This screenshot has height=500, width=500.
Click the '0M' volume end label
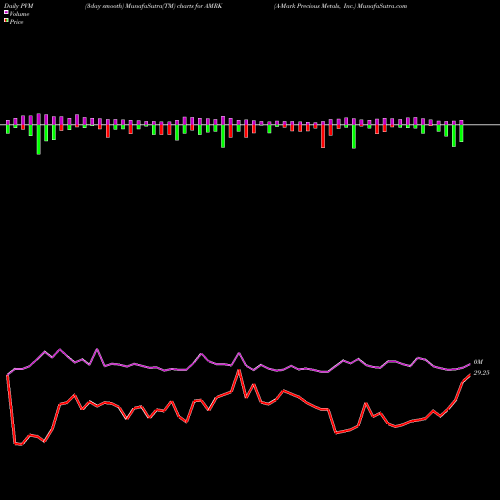point(478,362)
